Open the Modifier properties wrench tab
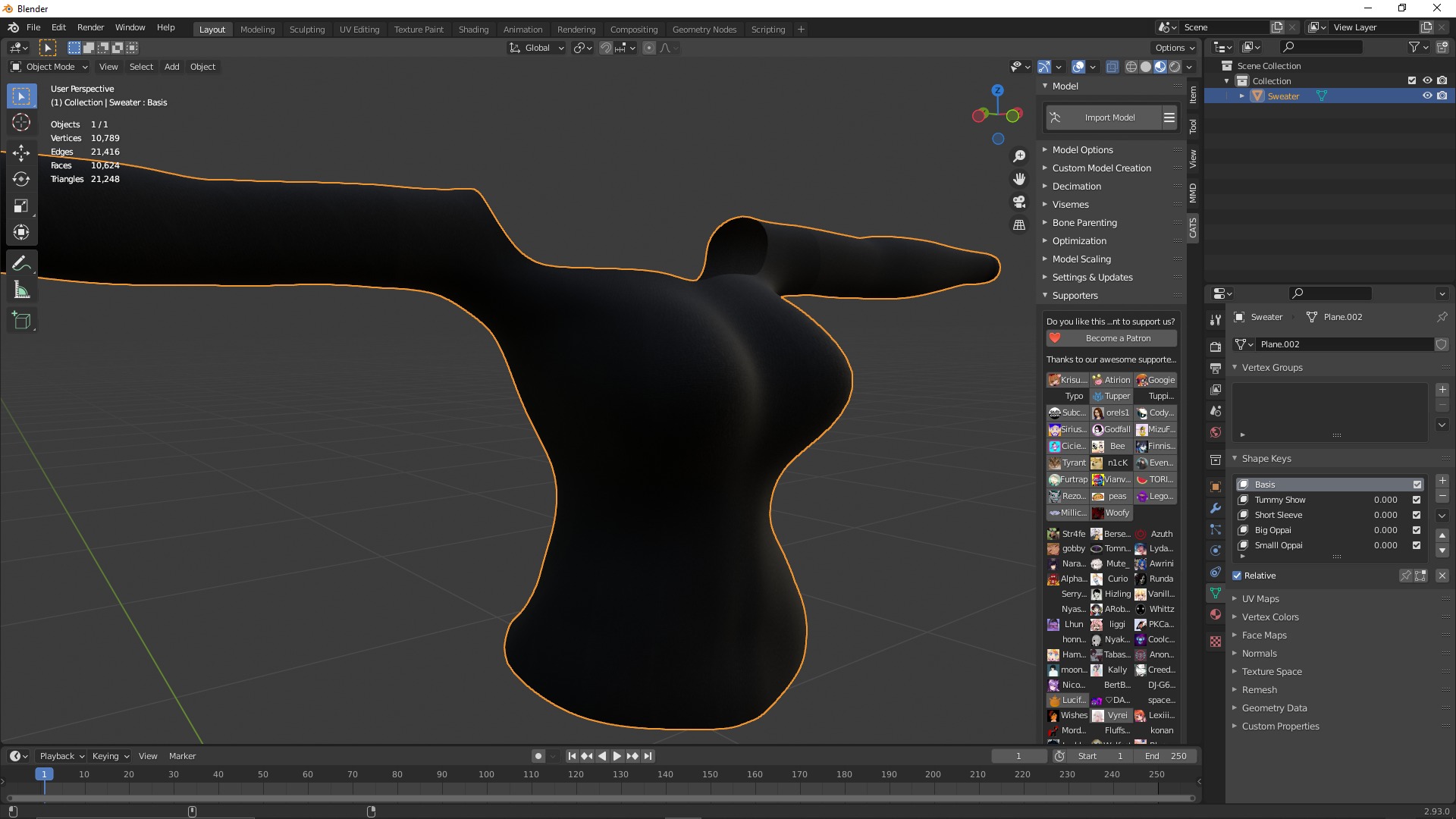Screen dimensions: 1456x819 tap(1216, 508)
